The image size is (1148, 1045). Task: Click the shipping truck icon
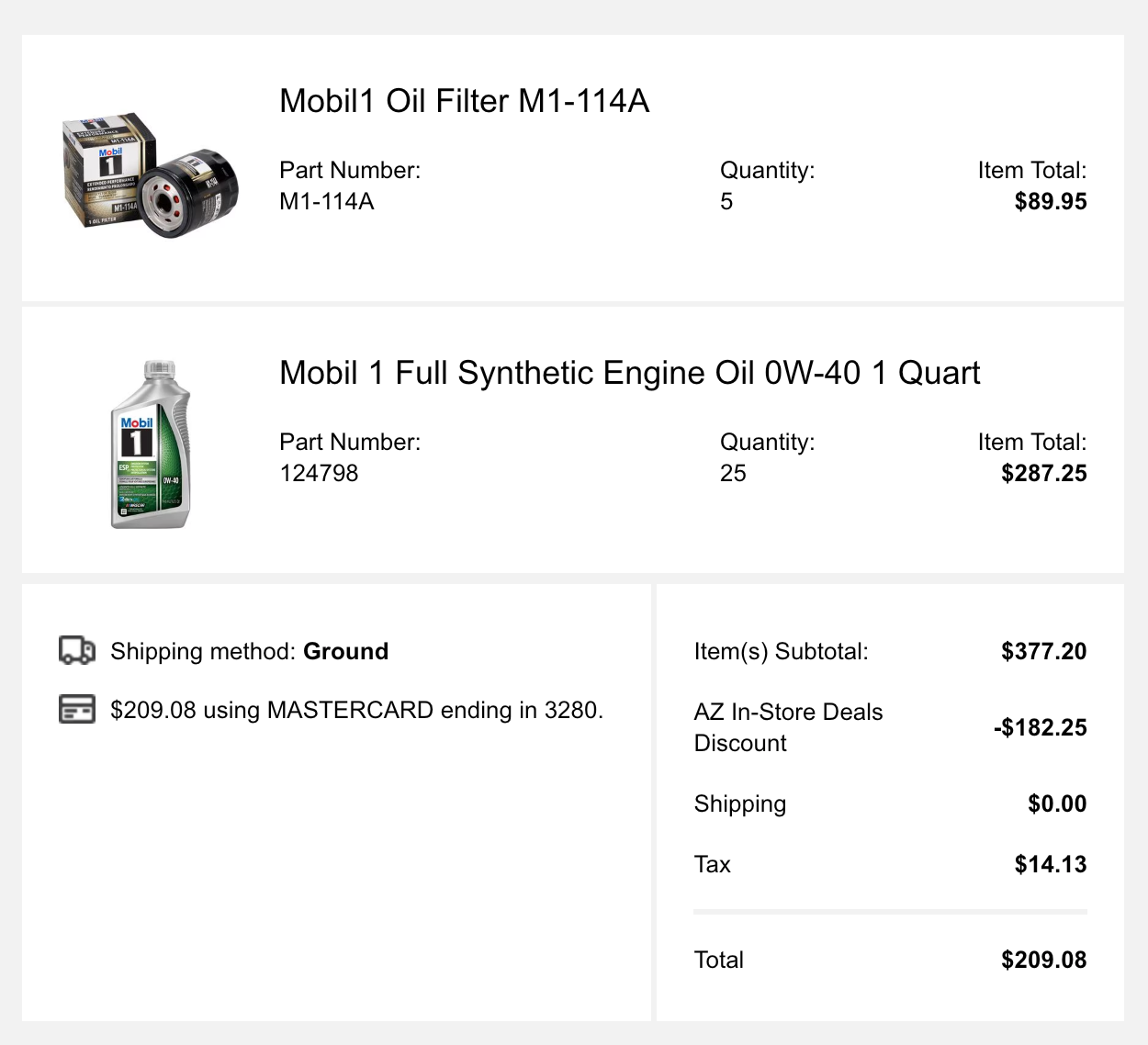coord(77,650)
